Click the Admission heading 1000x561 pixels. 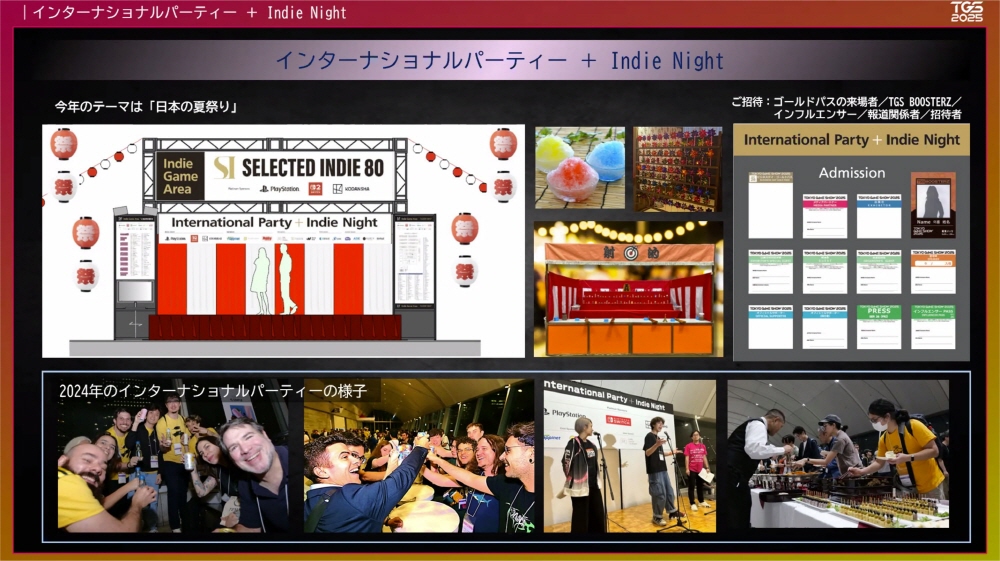click(851, 173)
